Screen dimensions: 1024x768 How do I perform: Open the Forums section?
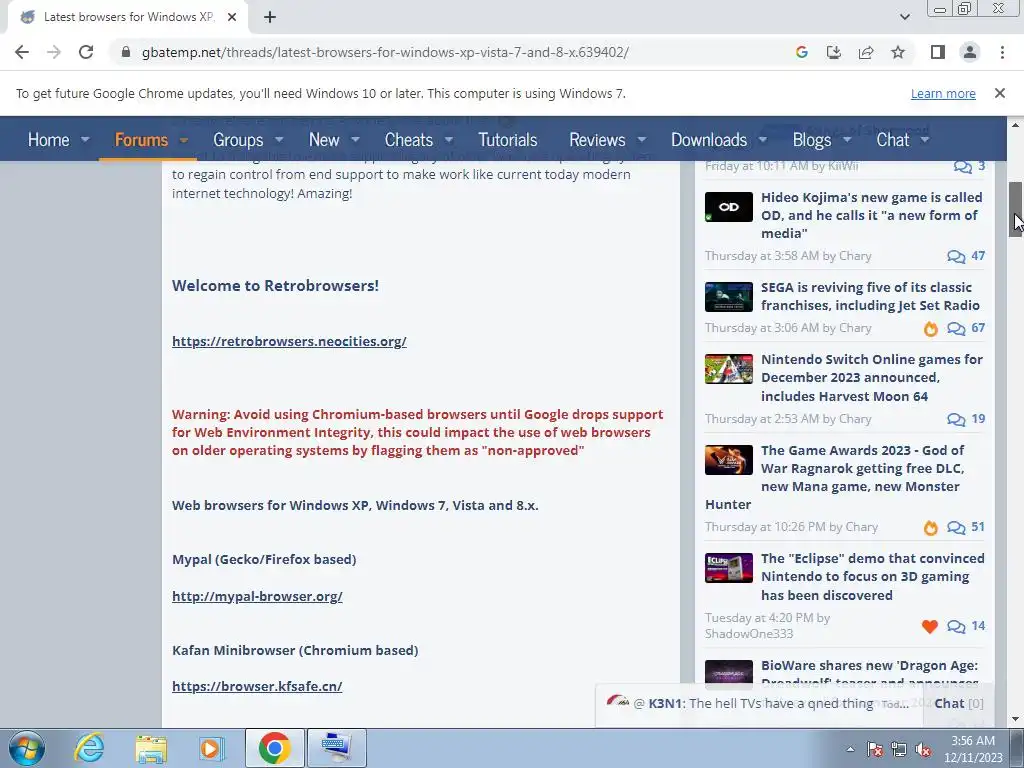click(x=141, y=139)
